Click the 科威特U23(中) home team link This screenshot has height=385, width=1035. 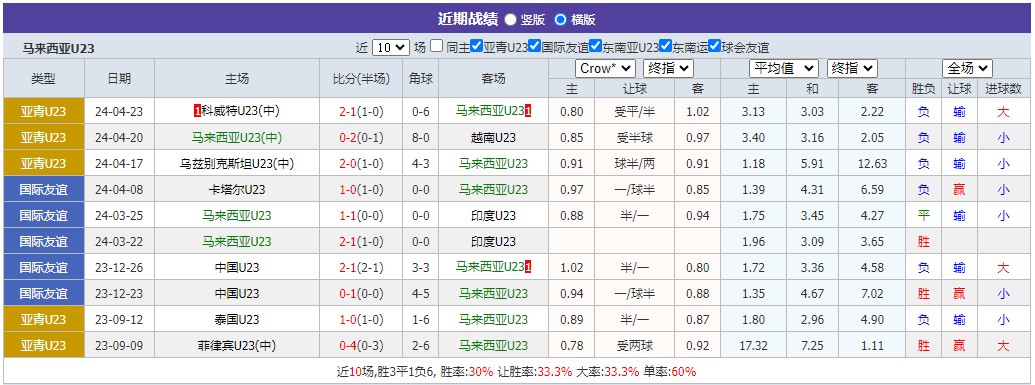coord(240,111)
